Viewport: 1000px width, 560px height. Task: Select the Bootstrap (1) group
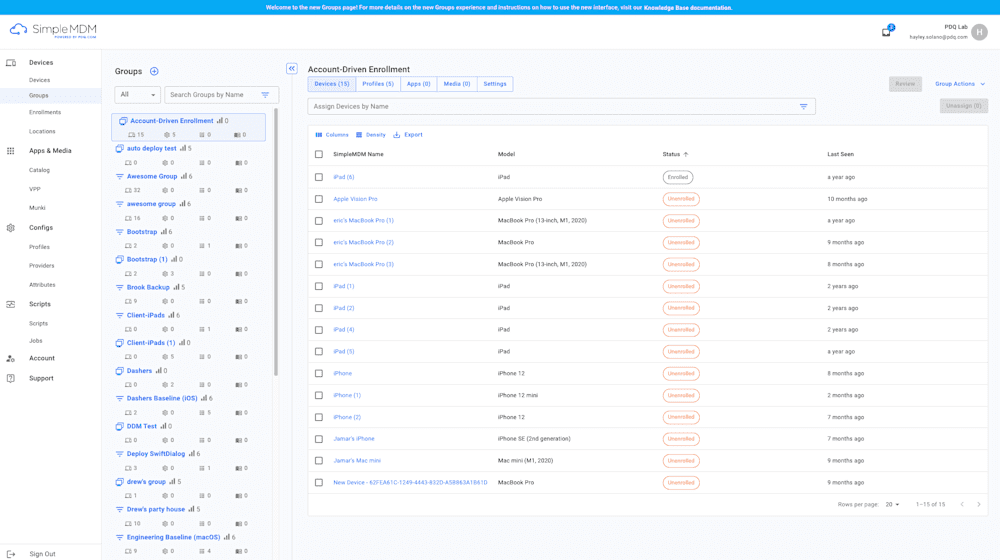[147, 260]
